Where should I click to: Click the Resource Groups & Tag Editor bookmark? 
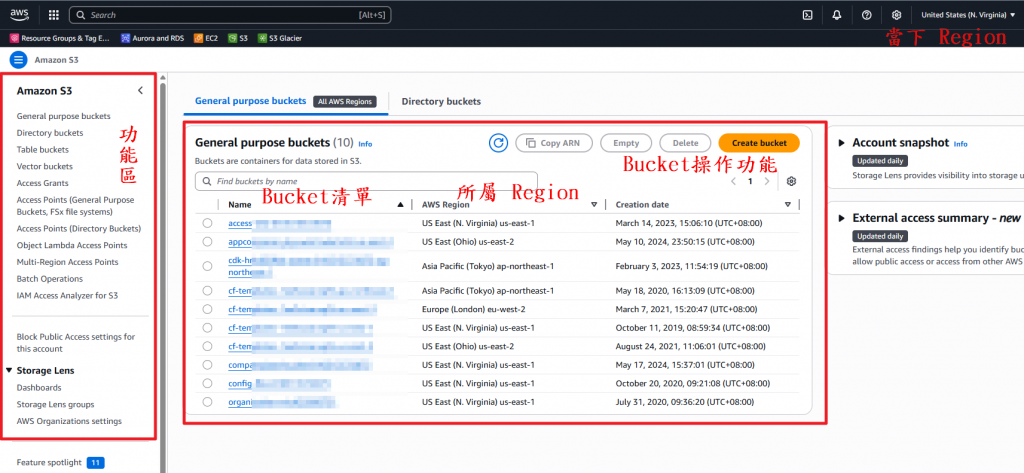coord(60,38)
